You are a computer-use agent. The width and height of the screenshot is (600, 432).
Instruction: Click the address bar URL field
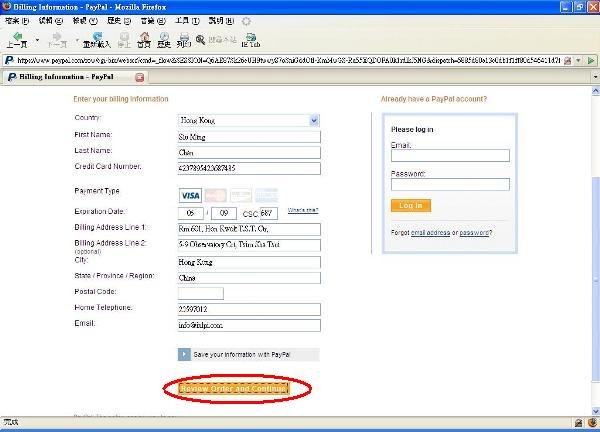click(289, 60)
